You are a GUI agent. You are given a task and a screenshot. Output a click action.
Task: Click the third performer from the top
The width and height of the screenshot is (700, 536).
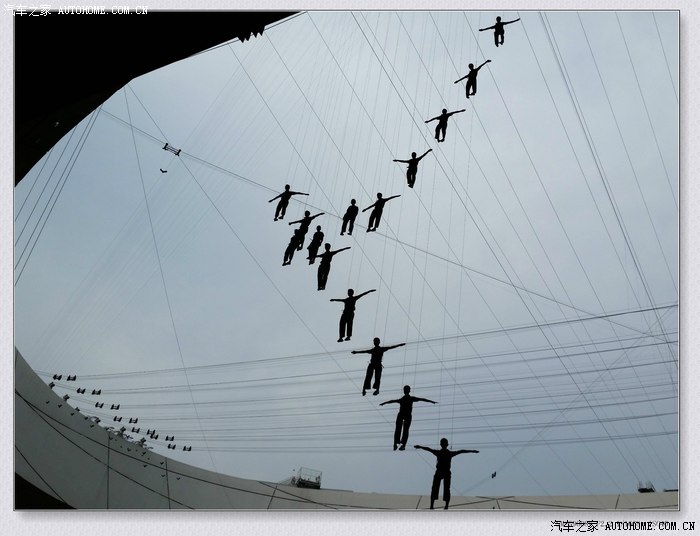tap(442, 124)
